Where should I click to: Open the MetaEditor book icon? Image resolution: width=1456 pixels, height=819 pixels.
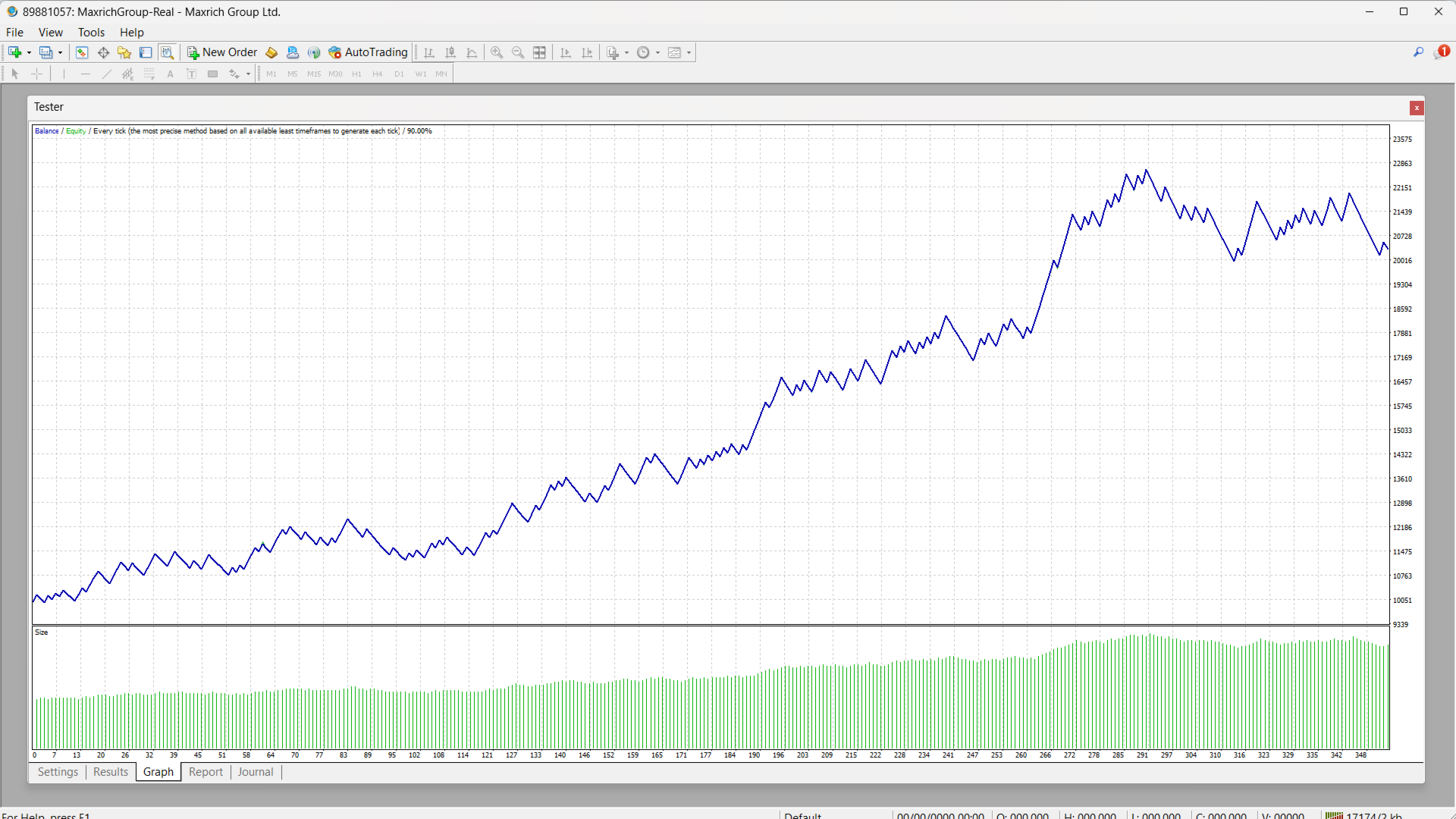[271, 52]
